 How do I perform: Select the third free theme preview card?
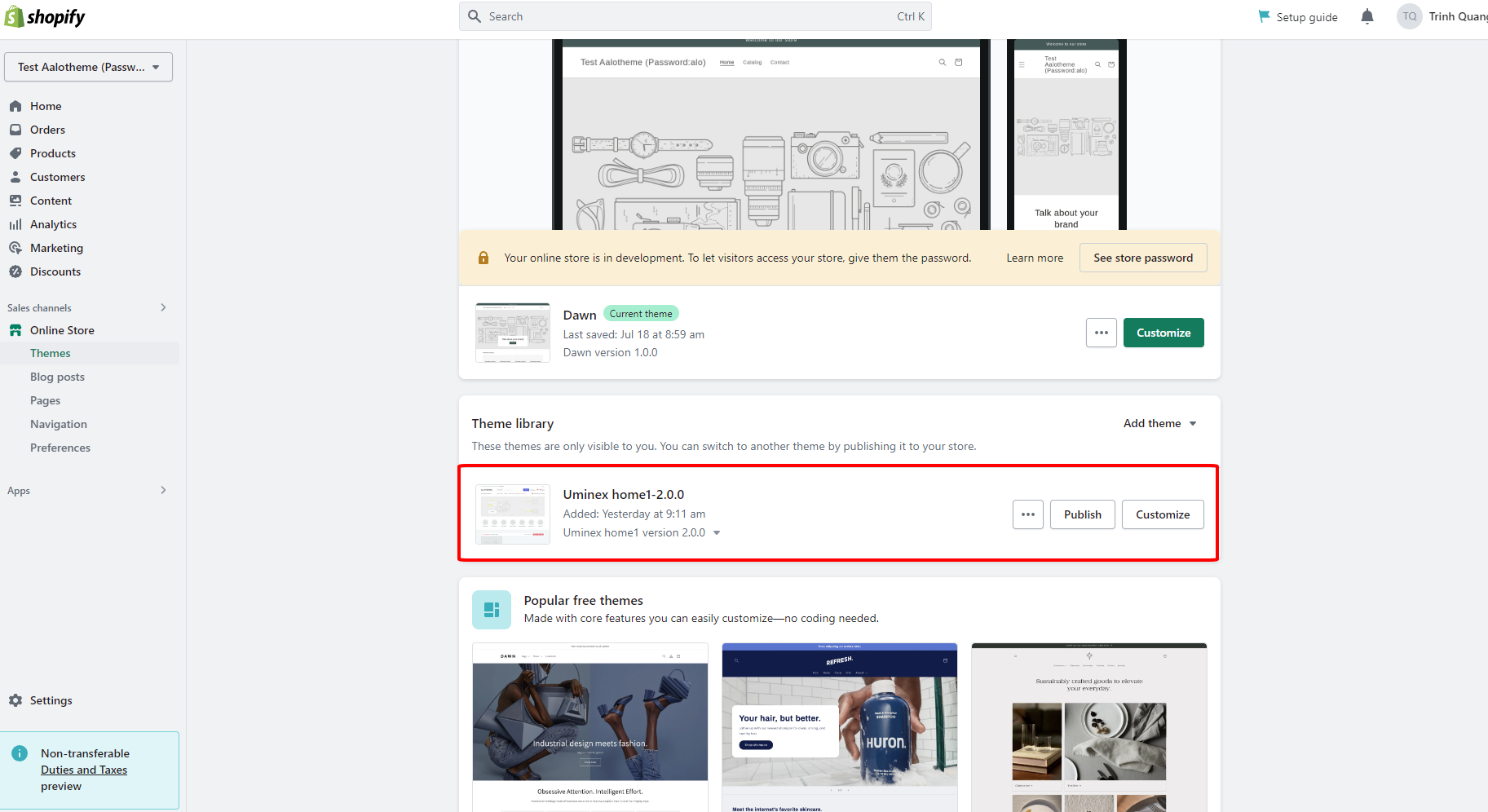tap(1089, 727)
